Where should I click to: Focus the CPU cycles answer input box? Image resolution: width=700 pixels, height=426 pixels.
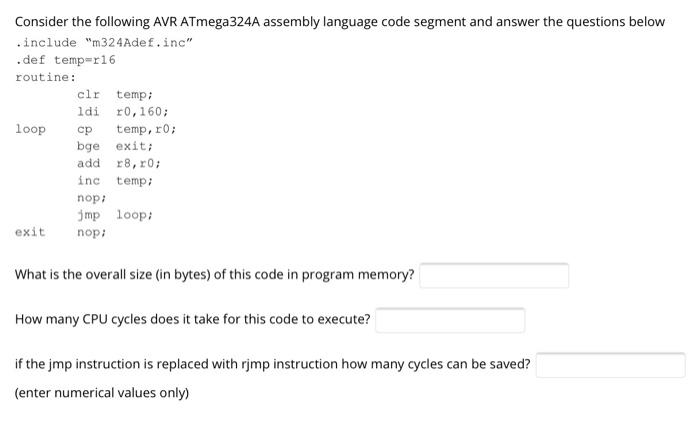(450, 320)
